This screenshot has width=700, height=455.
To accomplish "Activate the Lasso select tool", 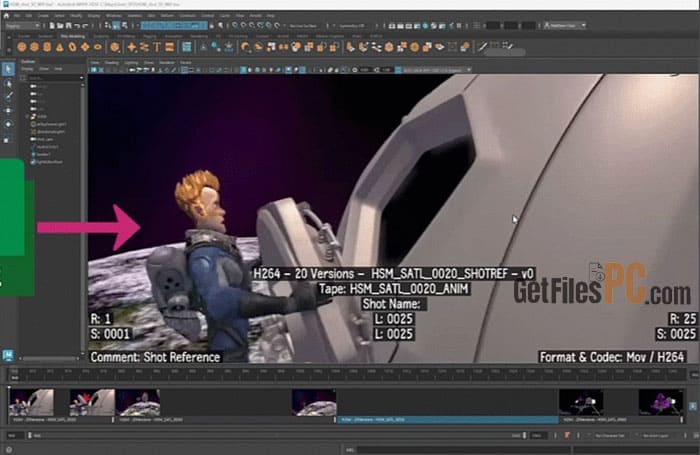I will [8, 83].
